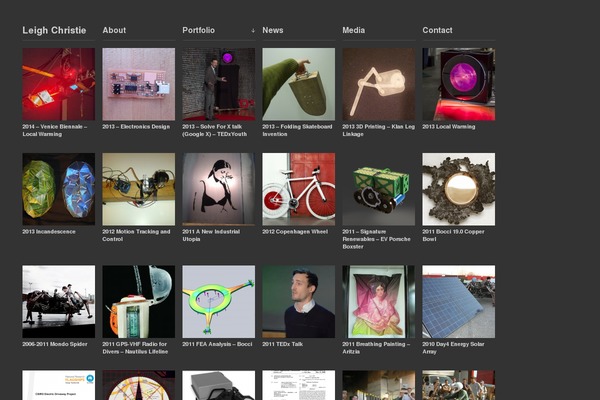Screen dimensions: 600x400
Task: Expand the Portfolio dropdown arrow
Action: pyautogui.click(x=253, y=31)
